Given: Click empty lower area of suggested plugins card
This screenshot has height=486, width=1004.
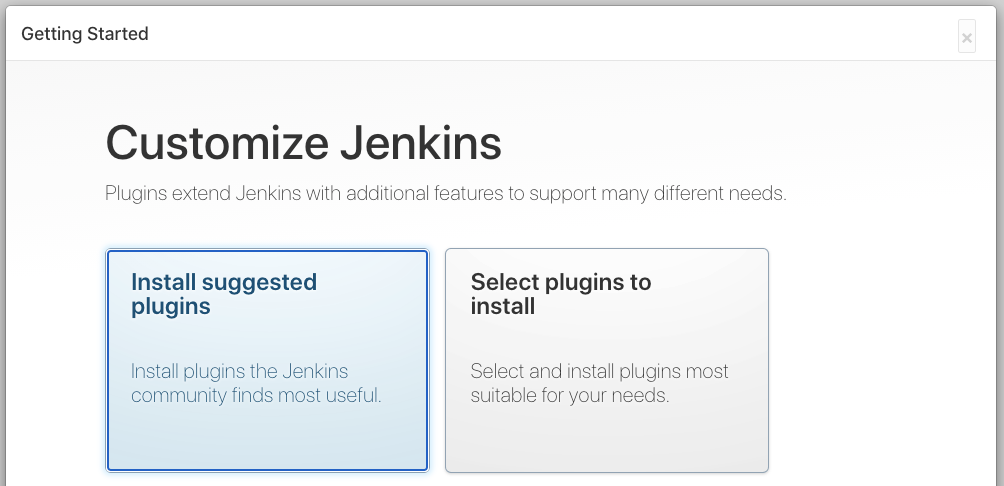Looking at the screenshot, I should coord(267,442).
